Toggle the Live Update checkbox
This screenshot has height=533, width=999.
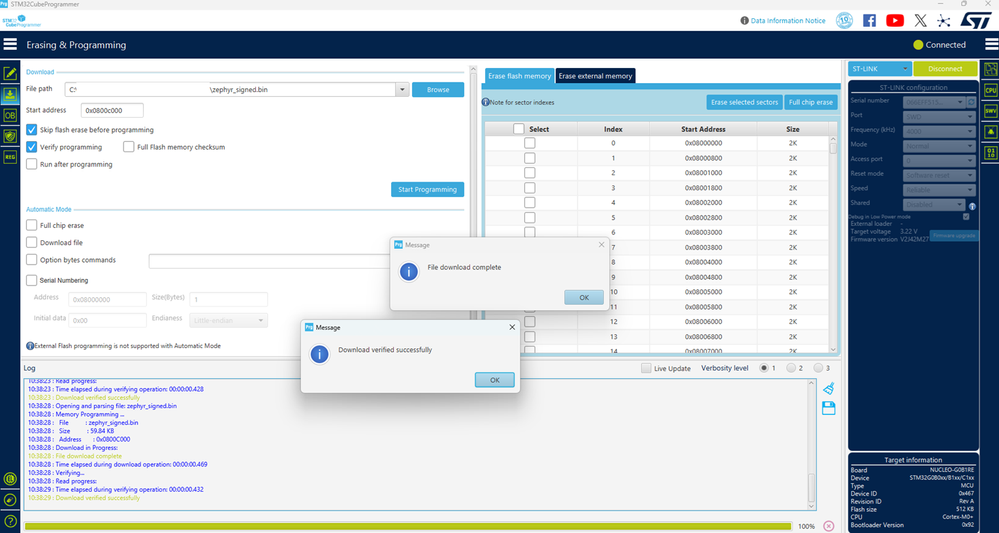[646, 368]
